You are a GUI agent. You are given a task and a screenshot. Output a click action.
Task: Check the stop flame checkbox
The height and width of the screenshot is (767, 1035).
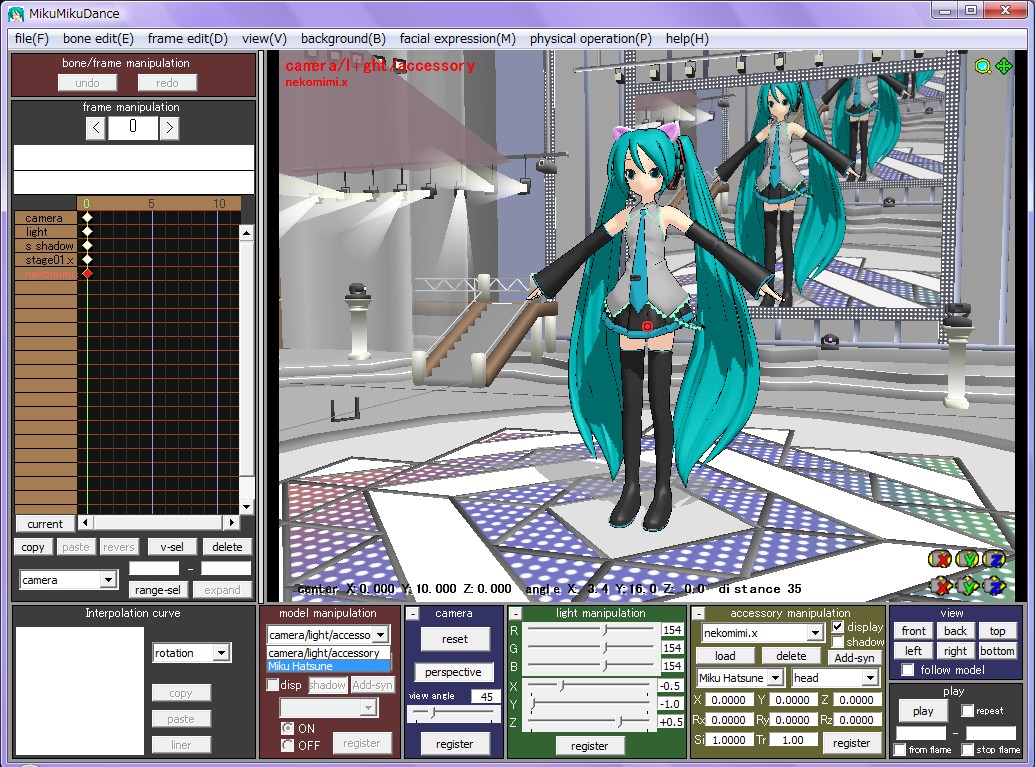pos(968,749)
